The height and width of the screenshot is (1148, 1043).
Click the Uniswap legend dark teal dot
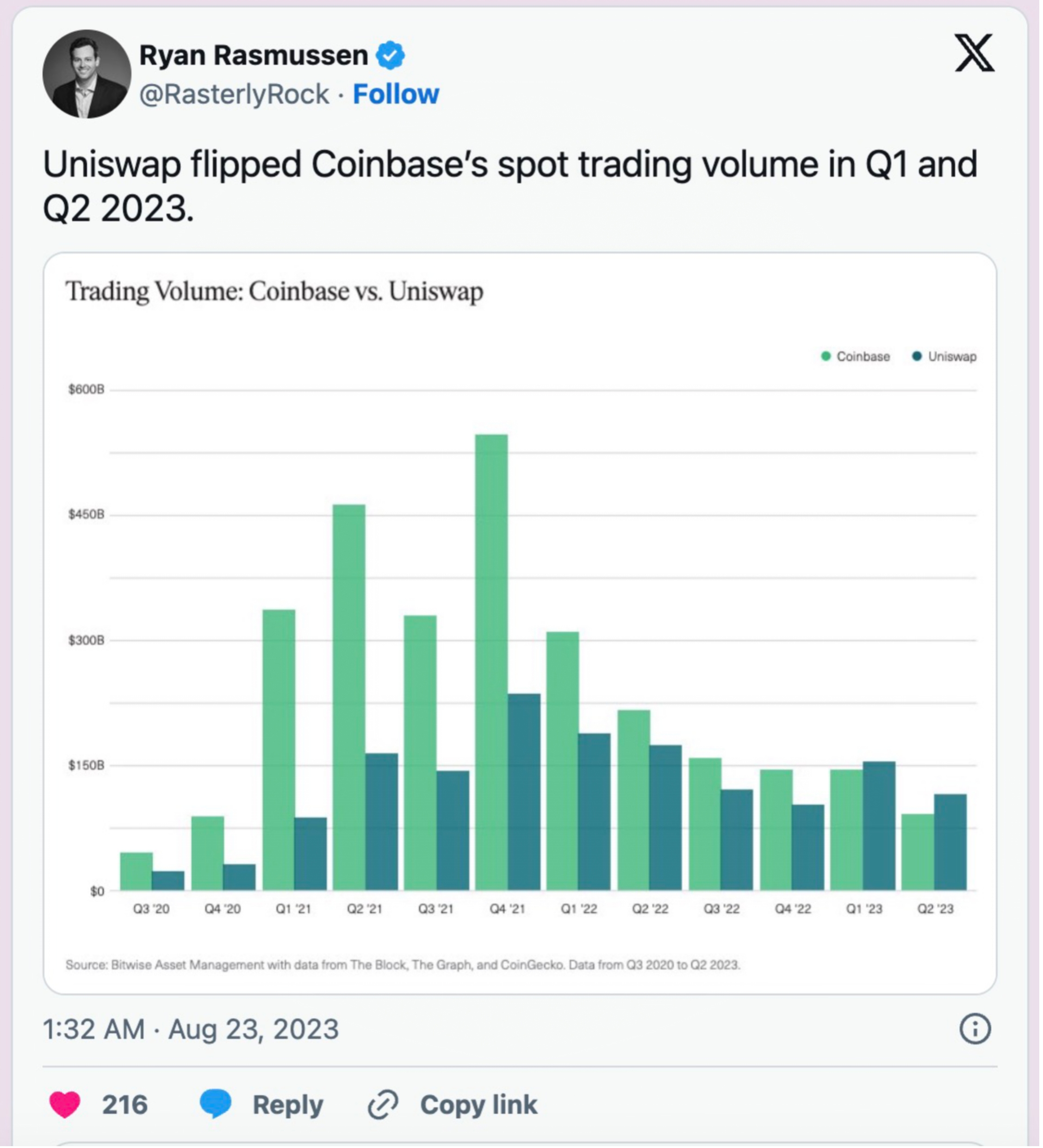[917, 357]
